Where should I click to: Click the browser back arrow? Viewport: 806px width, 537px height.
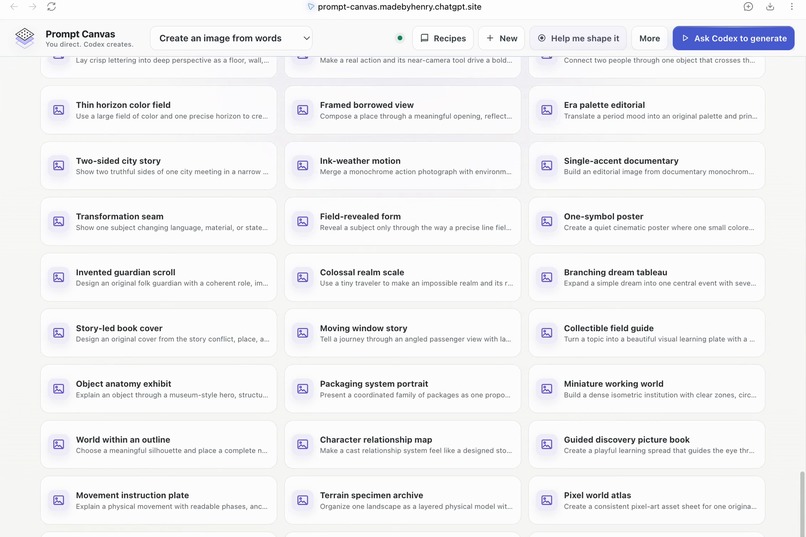pos(14,7)
